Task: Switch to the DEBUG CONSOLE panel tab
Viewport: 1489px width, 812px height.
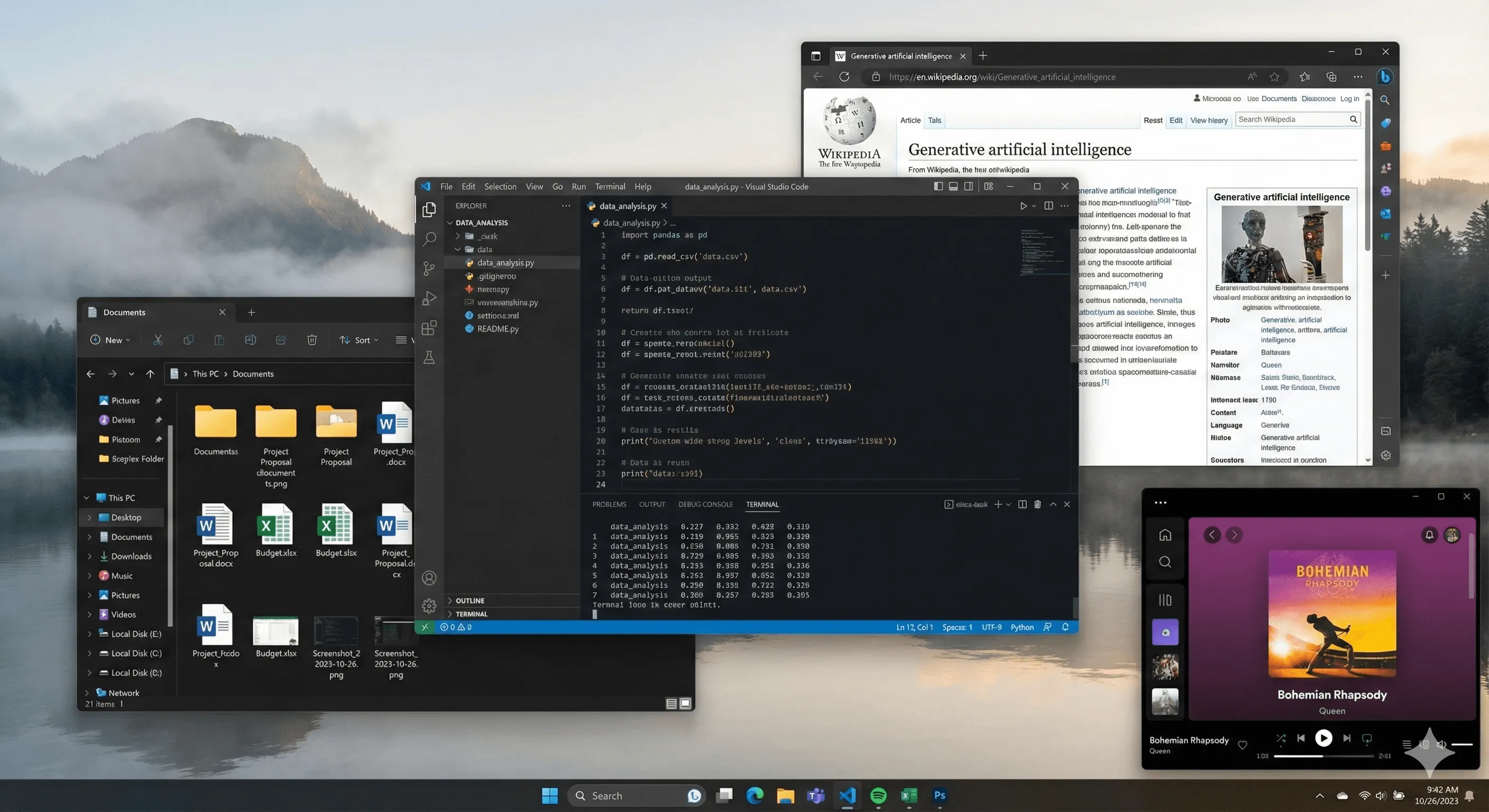Action: click(x=705, y=504)
